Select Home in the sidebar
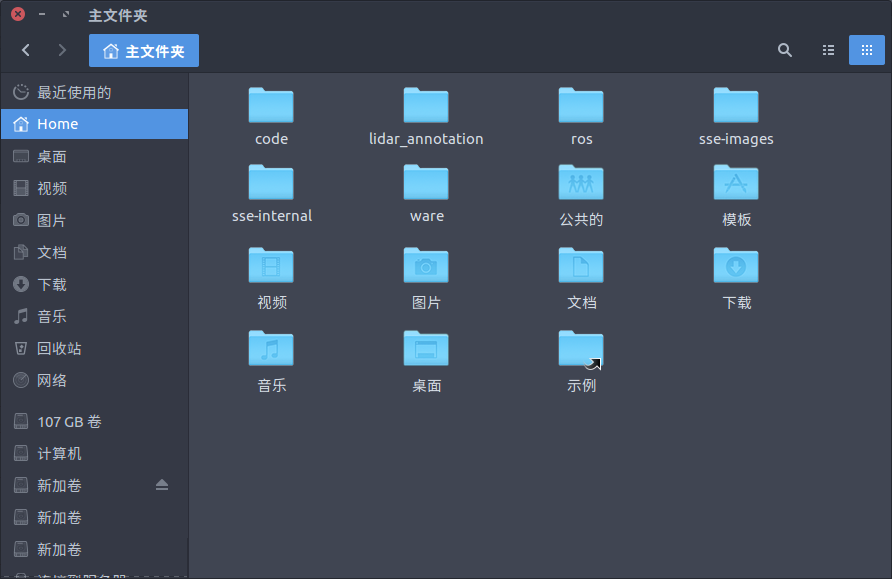892x579 pixels. 55,124
